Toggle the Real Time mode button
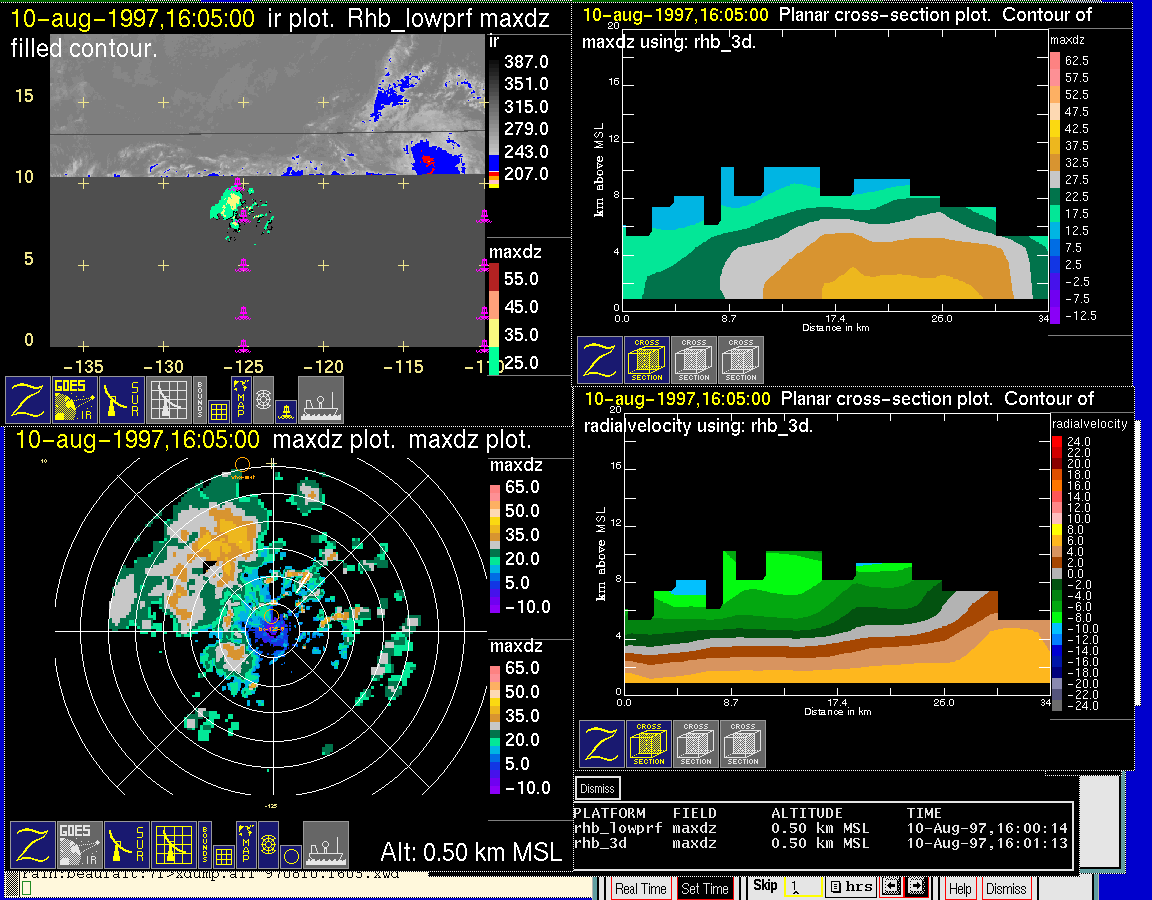 pyautogui.click(x=640, y=888)
